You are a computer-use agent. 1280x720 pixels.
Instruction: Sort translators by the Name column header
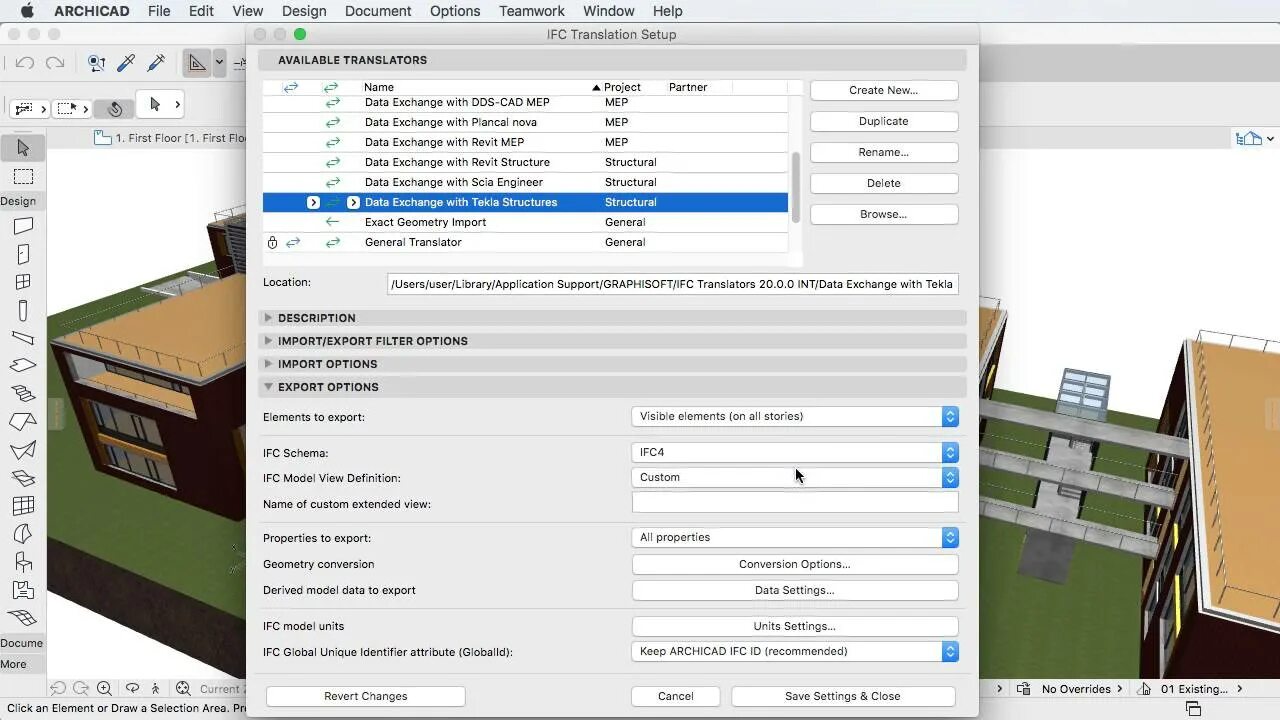pos(480,87)
